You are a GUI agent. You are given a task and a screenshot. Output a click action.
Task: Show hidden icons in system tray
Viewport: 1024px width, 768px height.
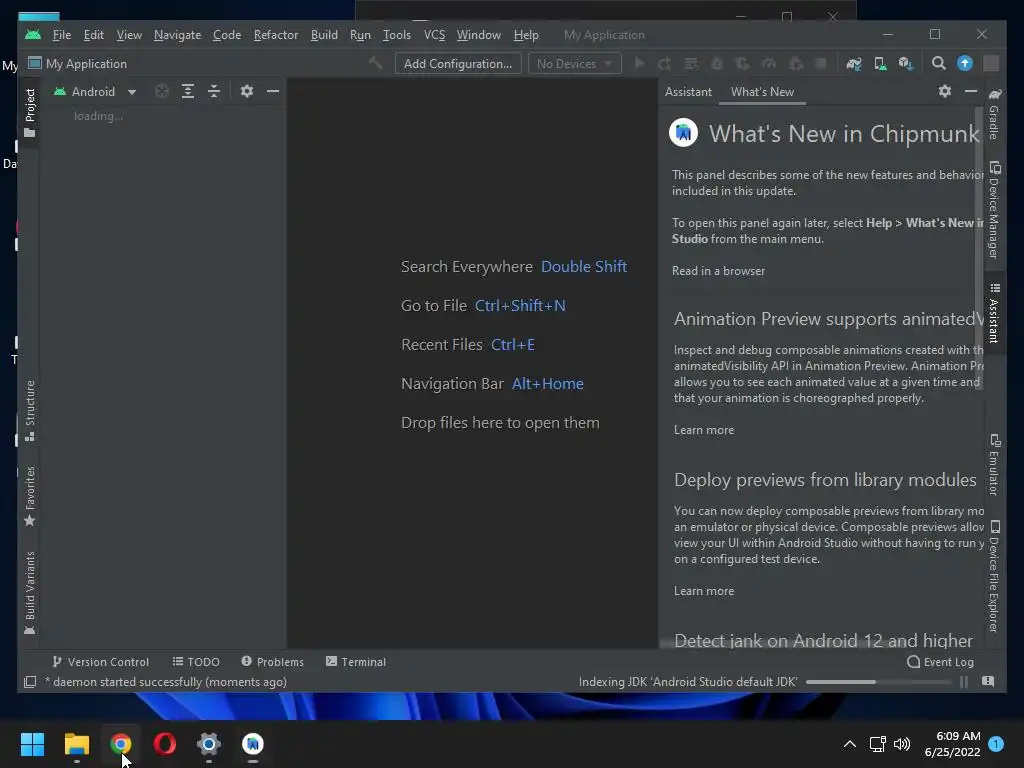pyautogui.click(x=850, y=744)
